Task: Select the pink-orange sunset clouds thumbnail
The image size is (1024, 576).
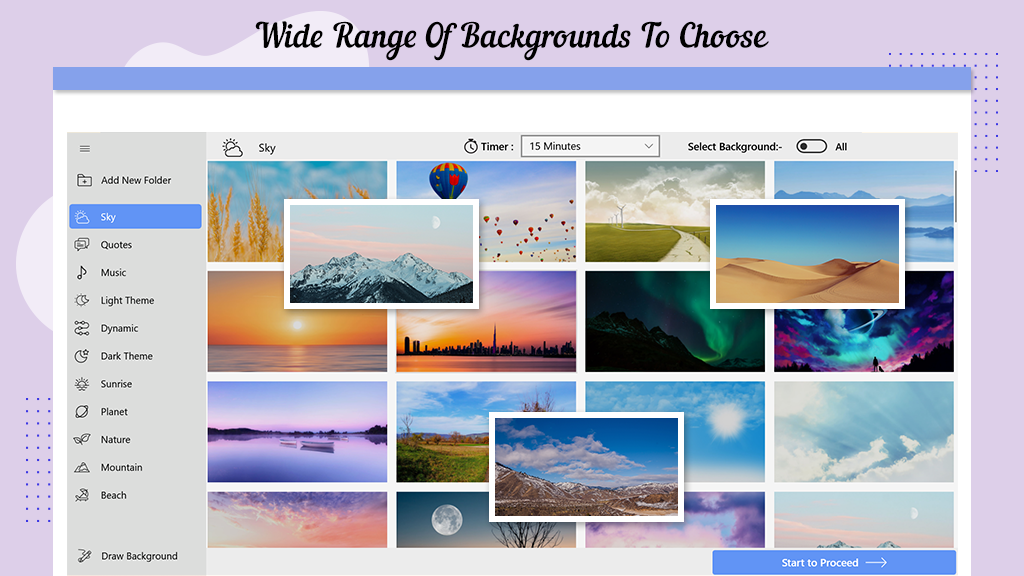Action: [x=297, y=520]
